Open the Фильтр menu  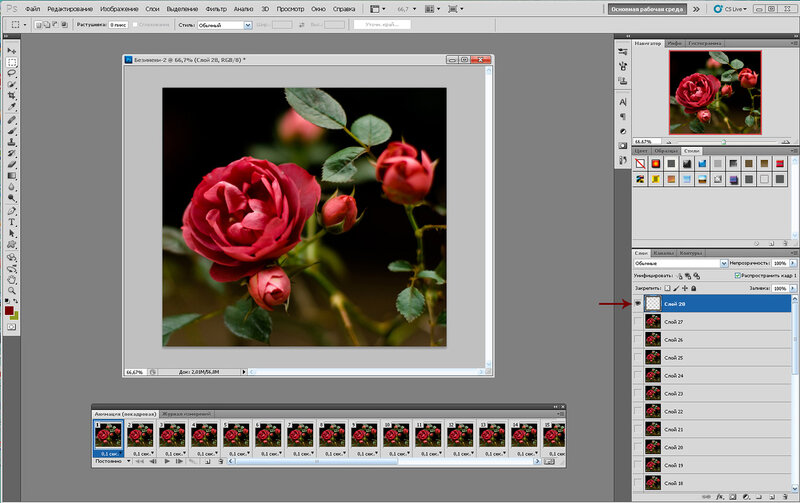pos(216,9)
